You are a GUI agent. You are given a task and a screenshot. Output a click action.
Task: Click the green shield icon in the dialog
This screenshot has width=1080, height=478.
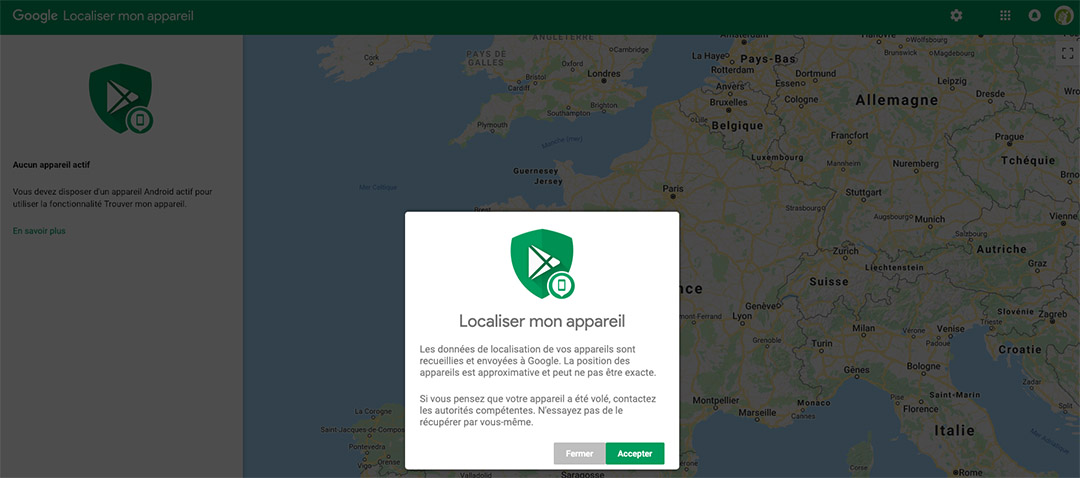tap(542, 263)
